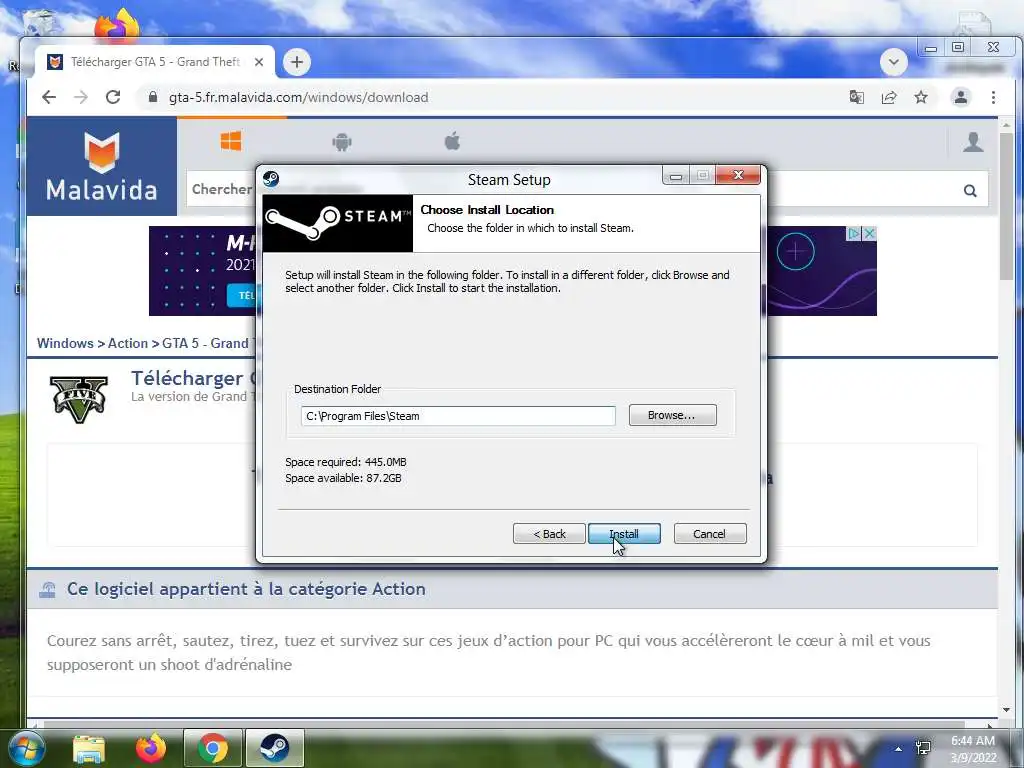1024x768 pixels.
Task: Click the Chrome forward arrow
Action: click(81, 97)
